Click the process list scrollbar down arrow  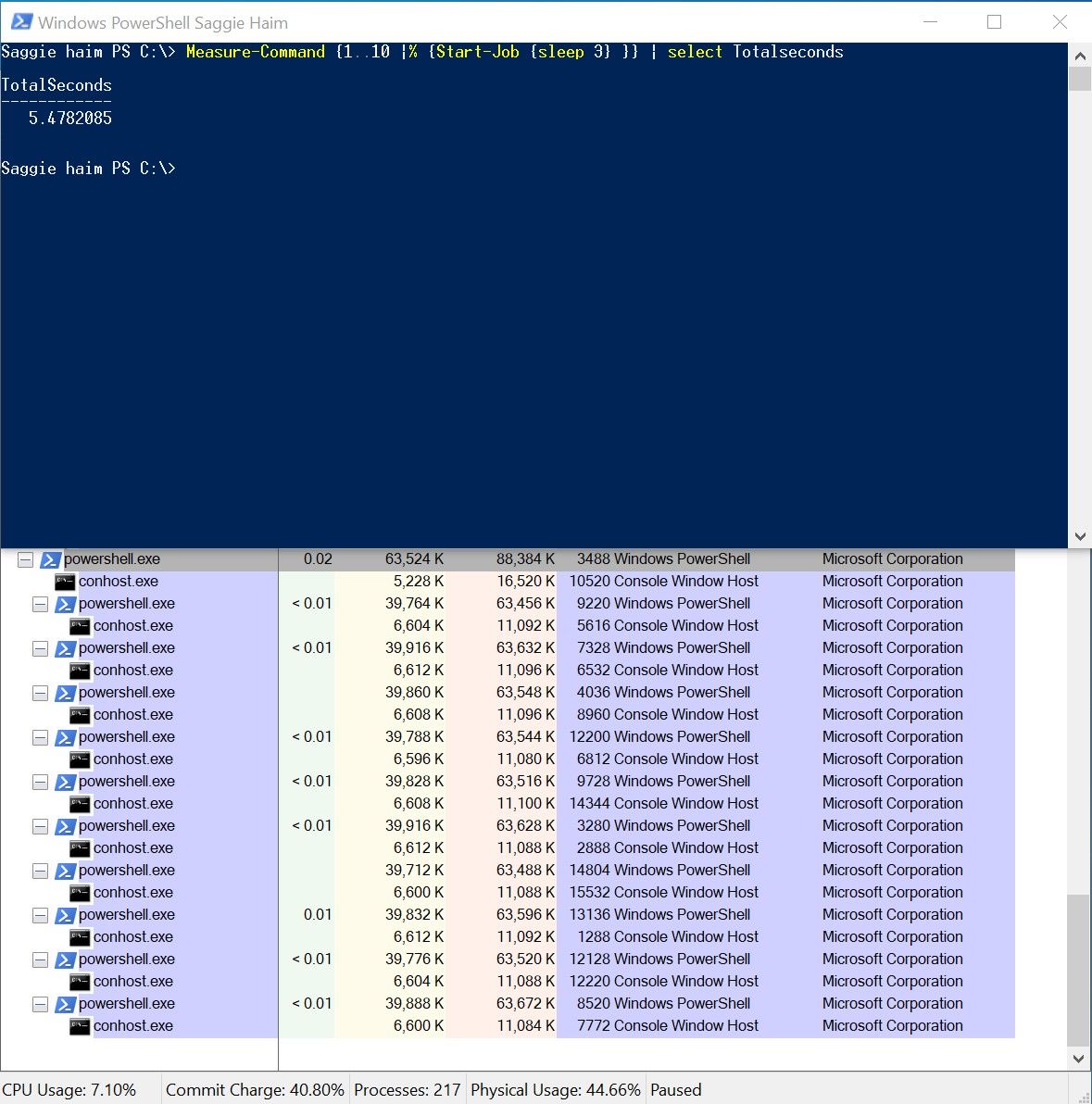click(x=1079, y=1059)
